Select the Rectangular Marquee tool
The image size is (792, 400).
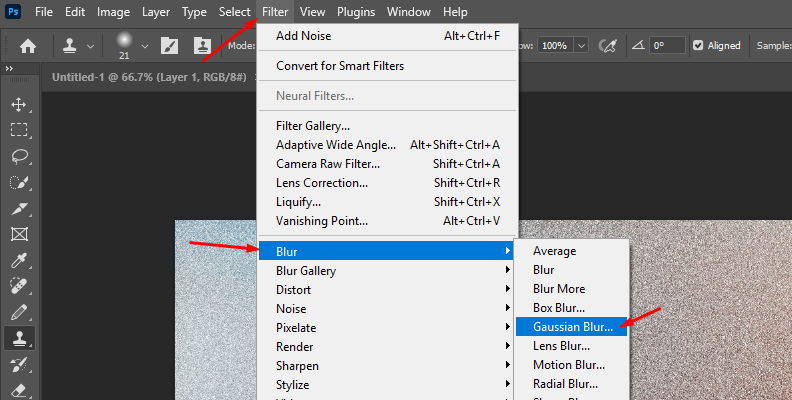pos(19,130)
